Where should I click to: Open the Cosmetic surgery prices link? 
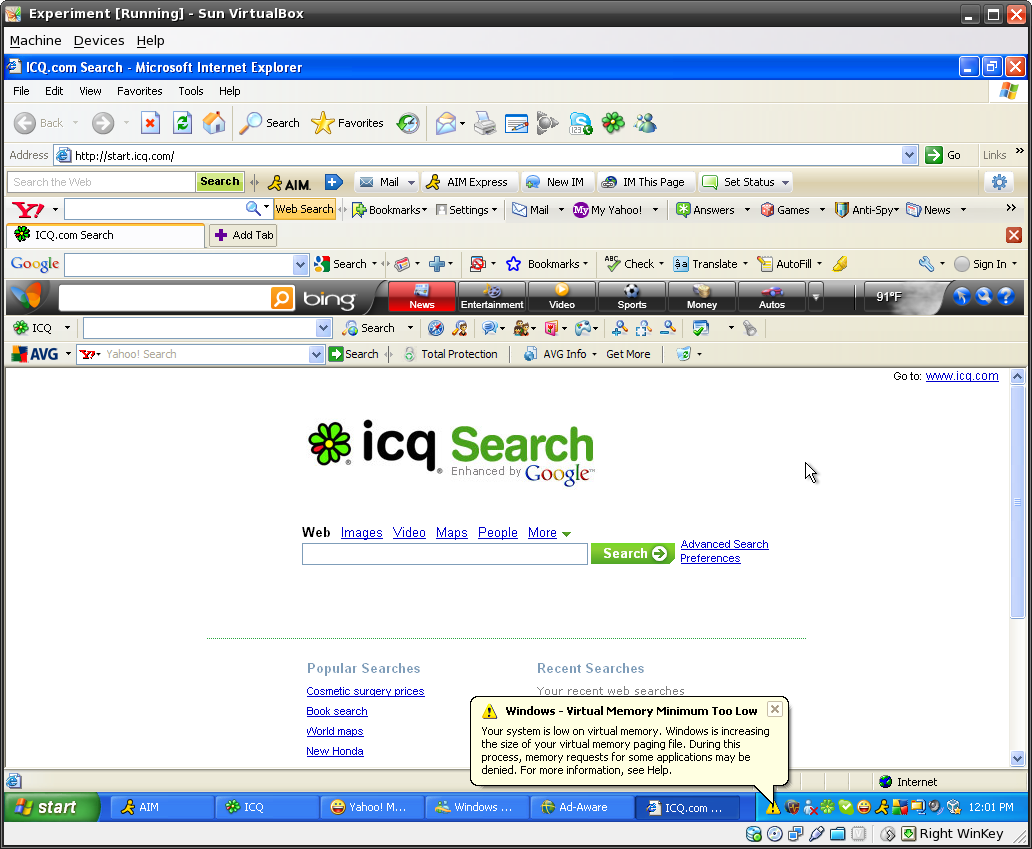click(365, 691)
